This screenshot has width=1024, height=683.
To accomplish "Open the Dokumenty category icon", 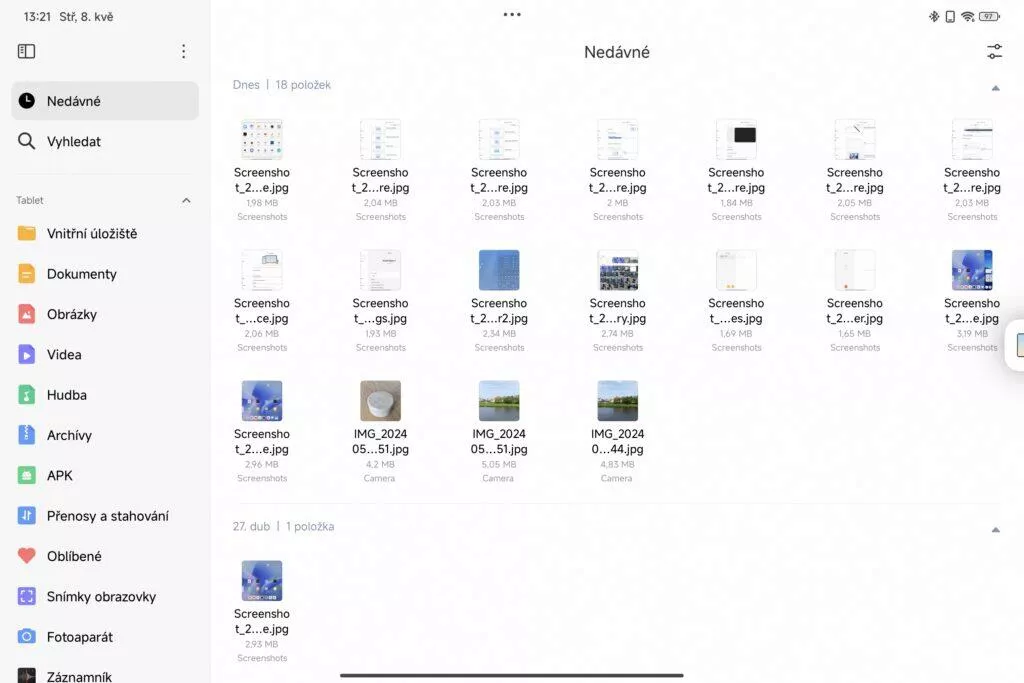I will (26, 274).
